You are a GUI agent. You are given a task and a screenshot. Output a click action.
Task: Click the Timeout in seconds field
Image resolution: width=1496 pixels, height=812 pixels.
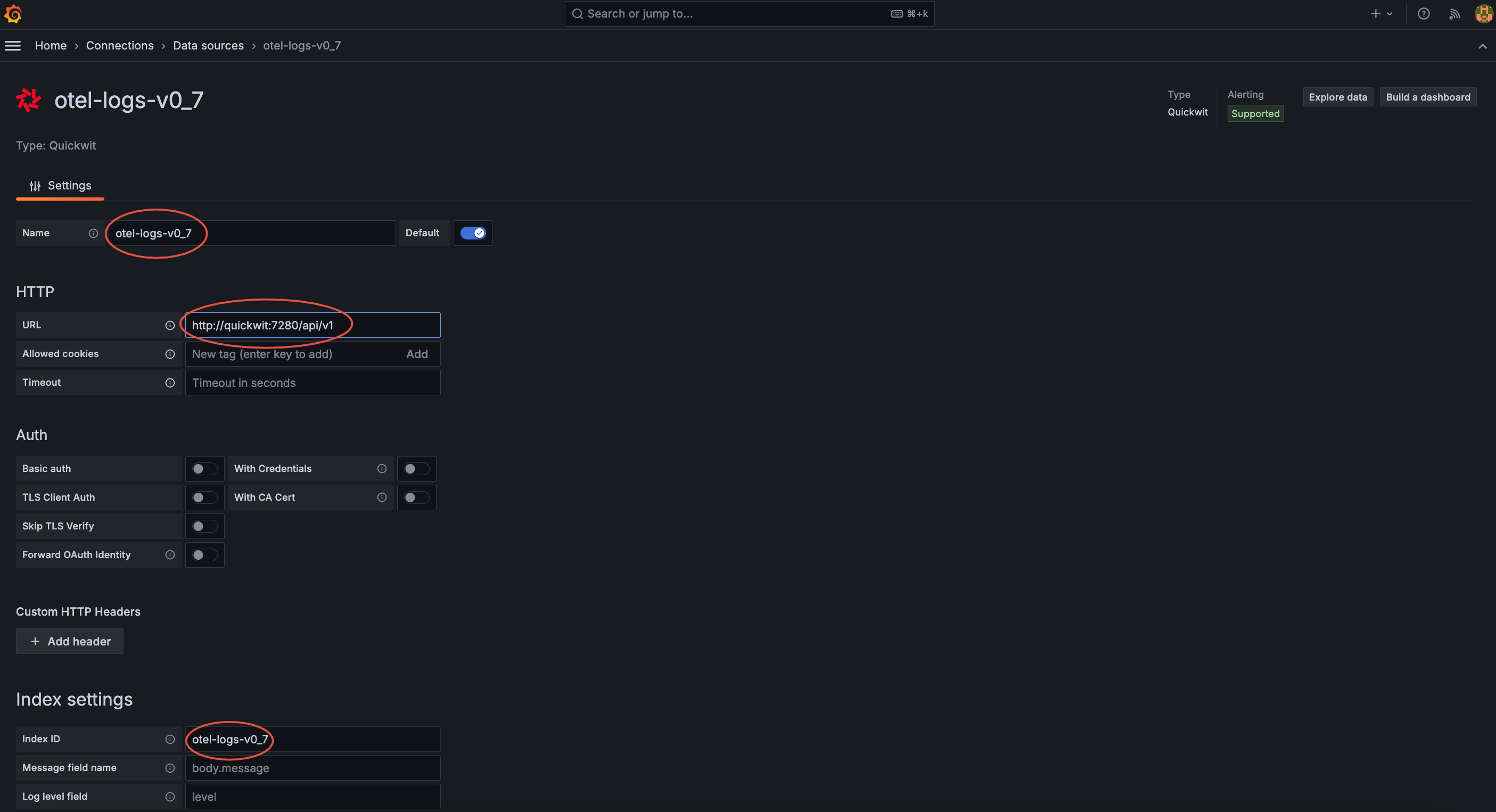coord(313,383)
